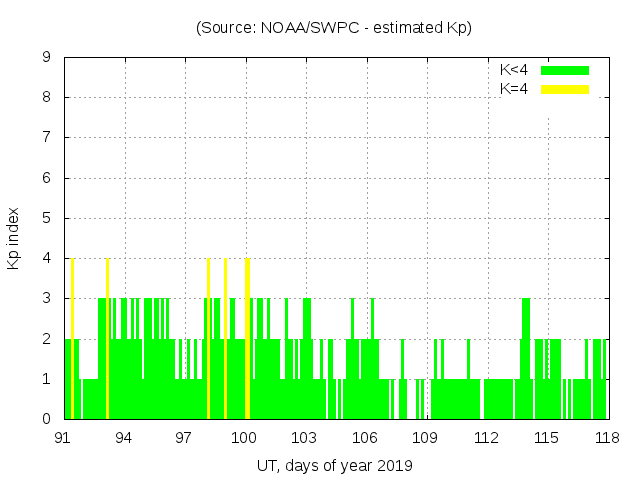The width and height of the screenshot is (640, 480).
Task: Click the tall green bar near day 114
Action: click(526, 358)
